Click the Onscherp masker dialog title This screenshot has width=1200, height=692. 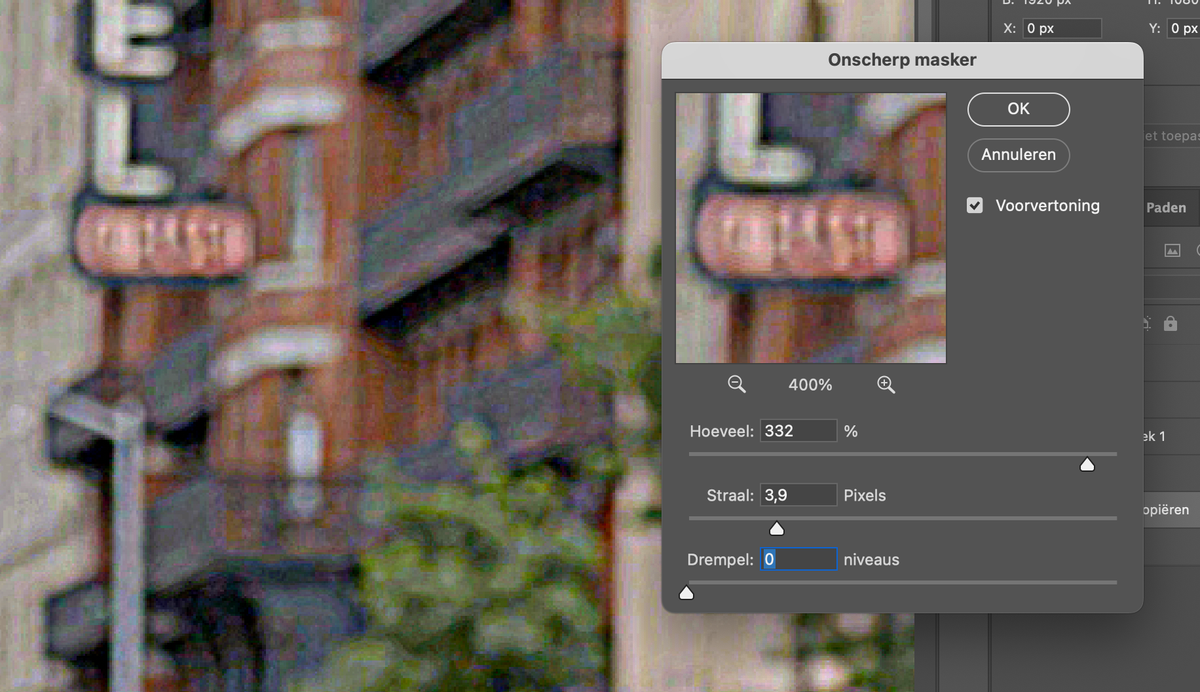tap(902, 60)
